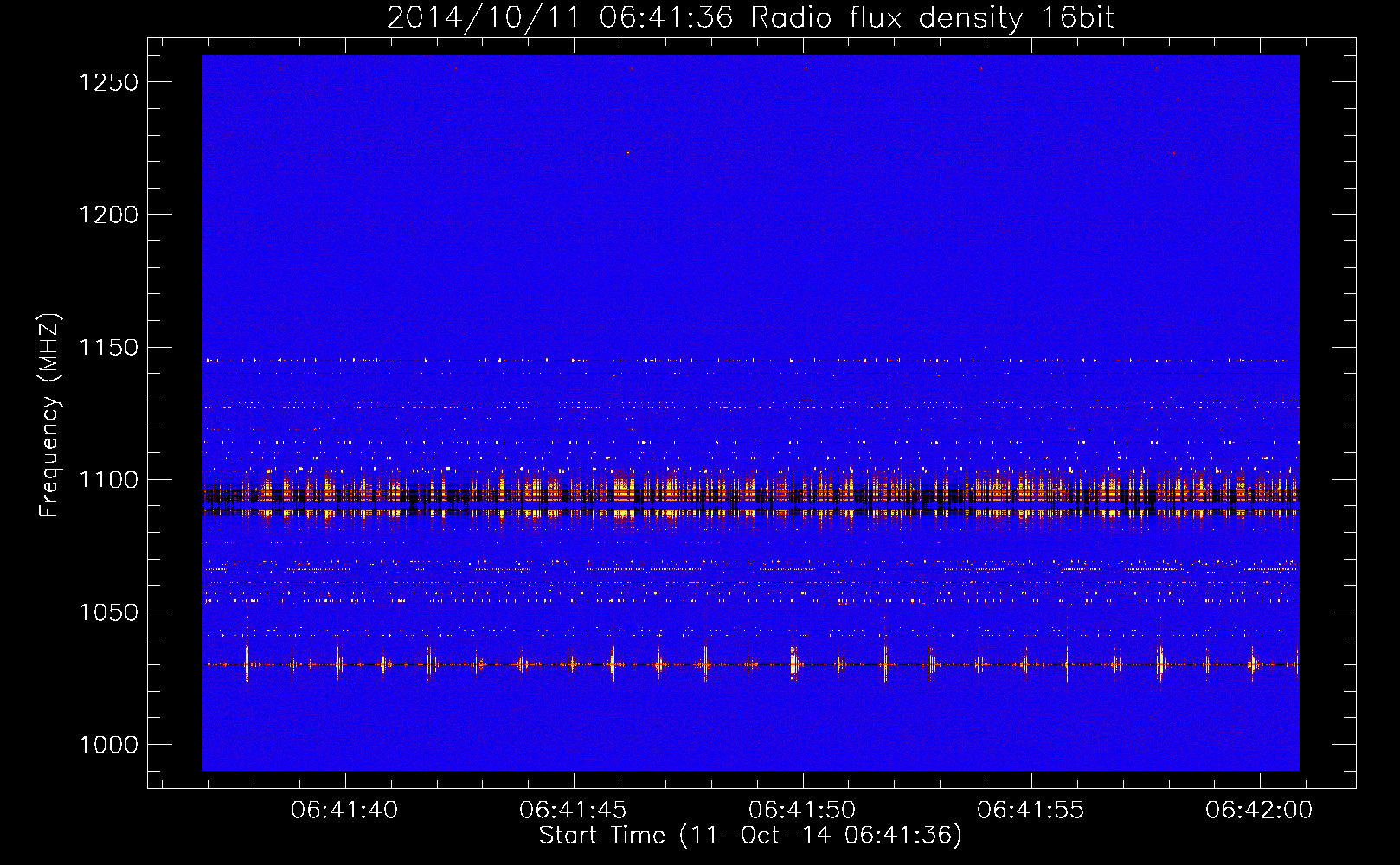Click the 06:41:50 time tick label
Image resolution: width=1400 pixels, height=865 pixels.
pos(802,811)
